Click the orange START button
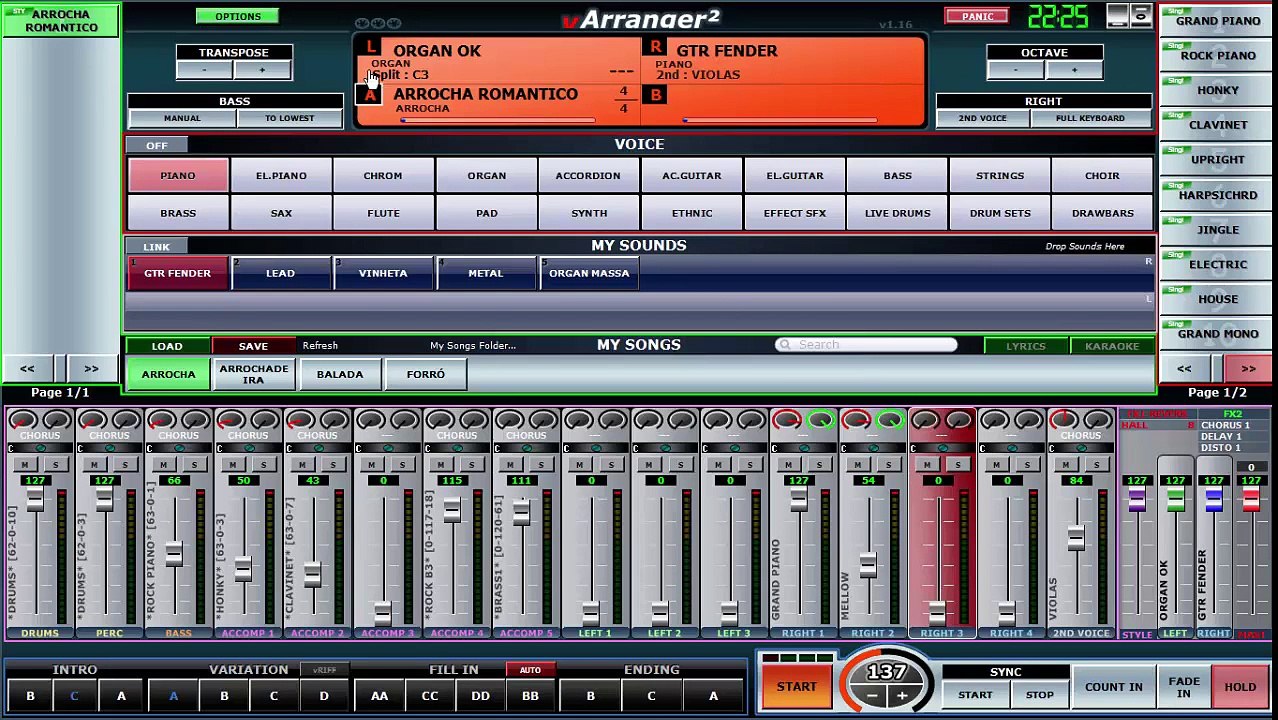The height and width of the screenshot is (720, 1278). click(x=797, y=687)
